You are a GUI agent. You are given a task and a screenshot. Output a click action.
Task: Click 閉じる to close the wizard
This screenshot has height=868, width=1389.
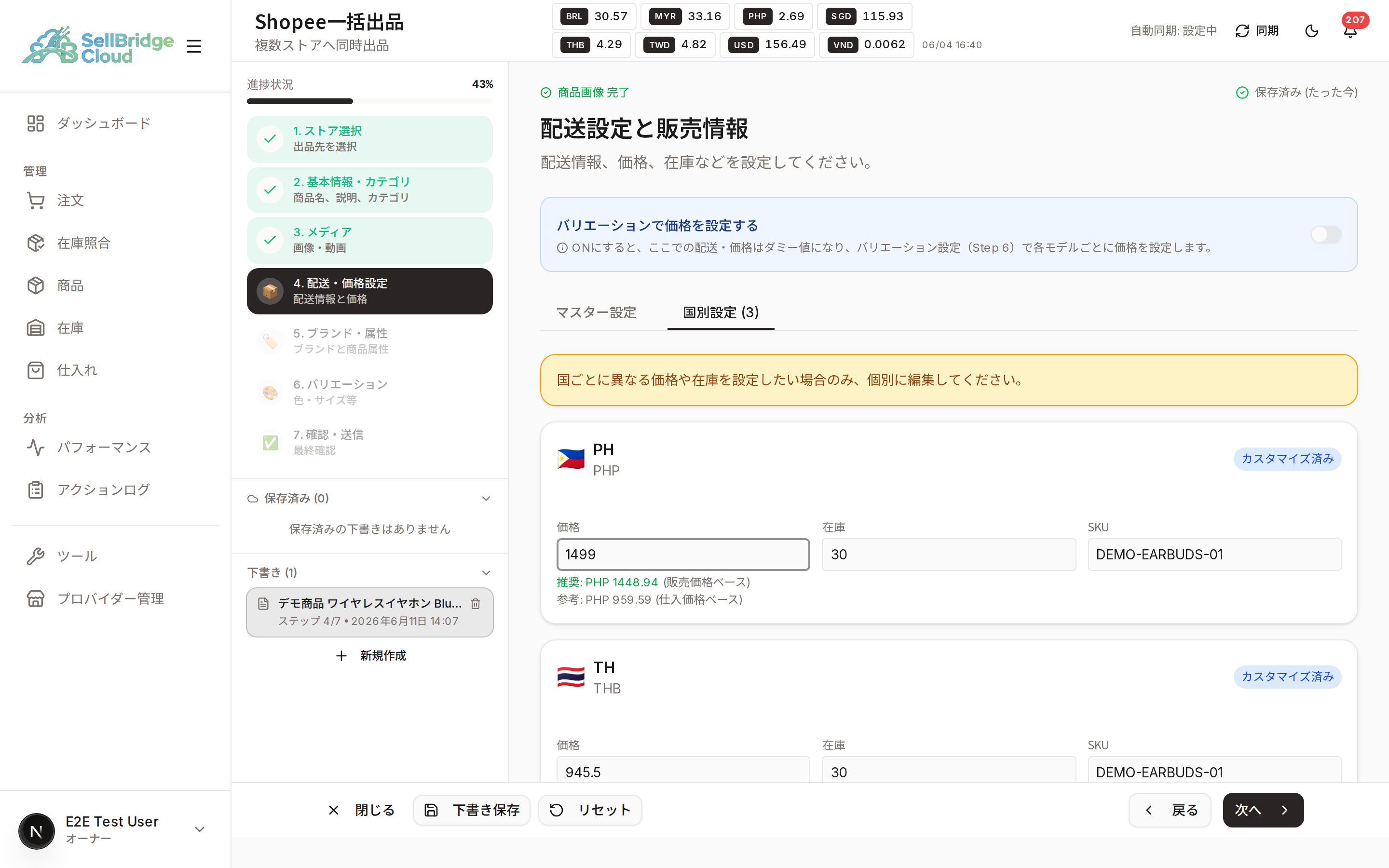point(361,810)
